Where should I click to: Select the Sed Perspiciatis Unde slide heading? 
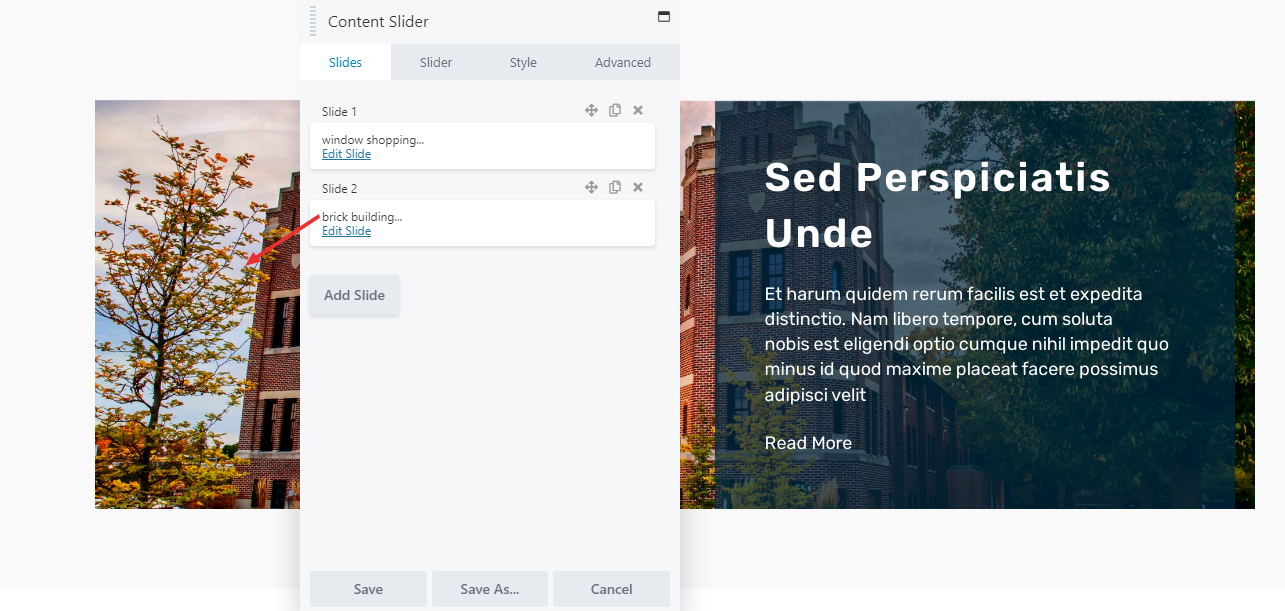coord(938,205)
